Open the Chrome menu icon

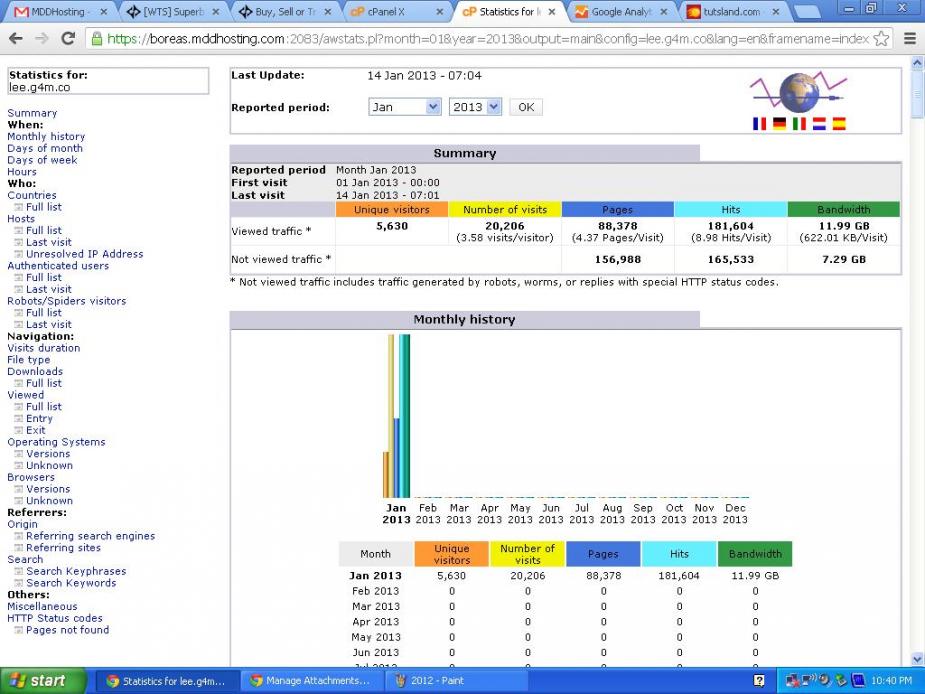point(909,39)
